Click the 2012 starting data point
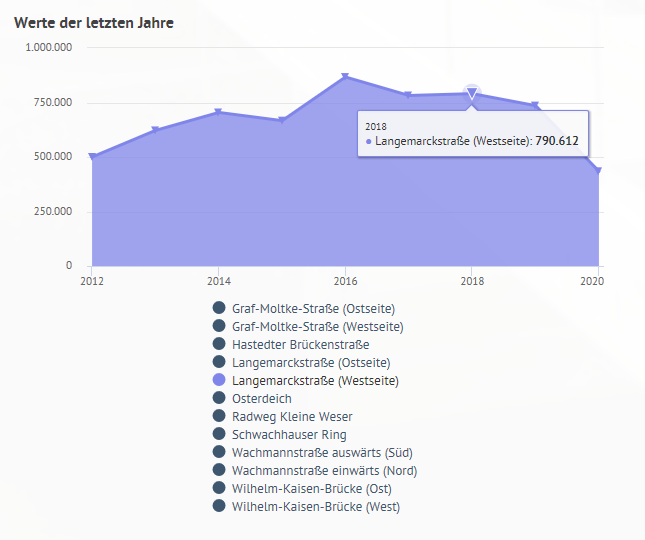The height and width of the screenshot is (540, 645). click(92, 157)
